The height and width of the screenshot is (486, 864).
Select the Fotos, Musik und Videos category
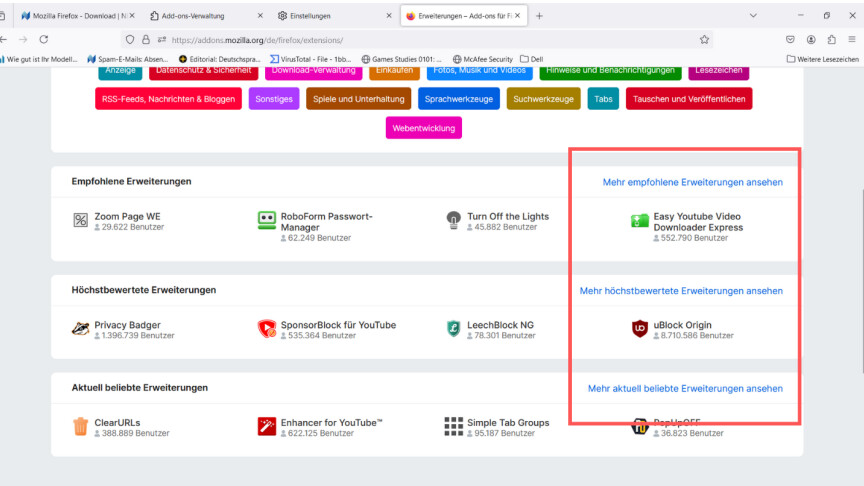479,73
